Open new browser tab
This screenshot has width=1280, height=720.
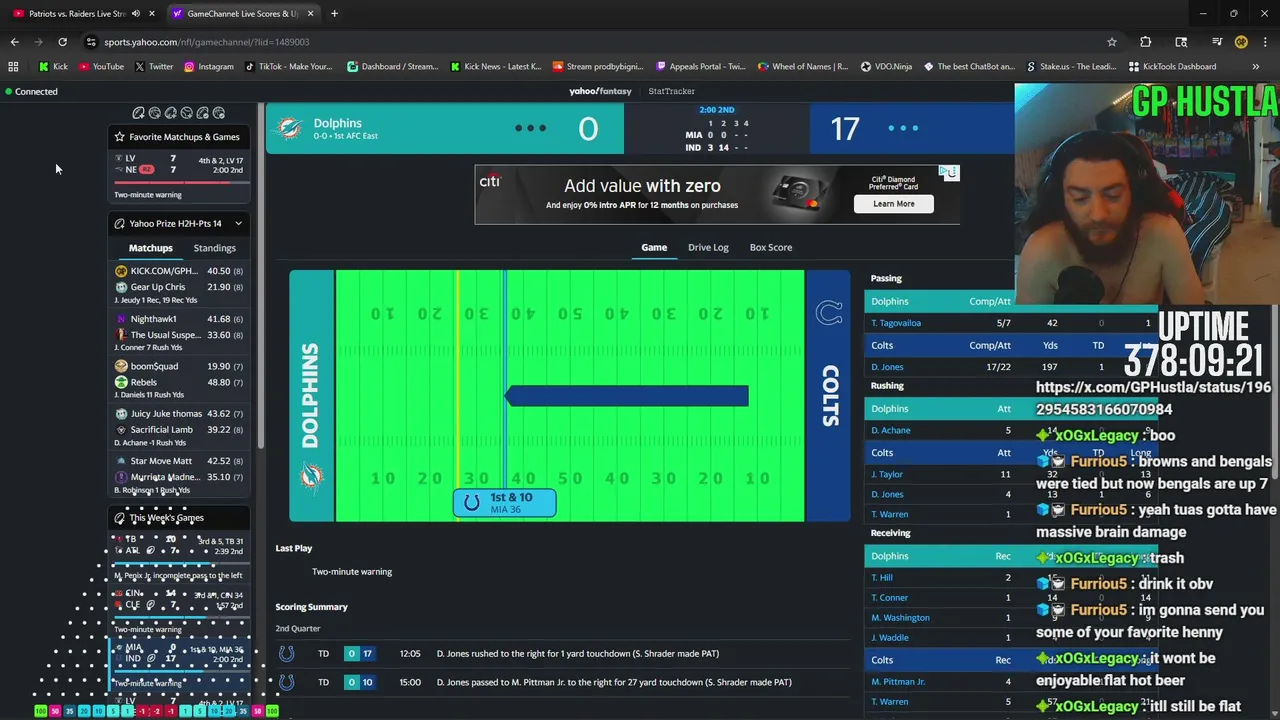(334, 14)
